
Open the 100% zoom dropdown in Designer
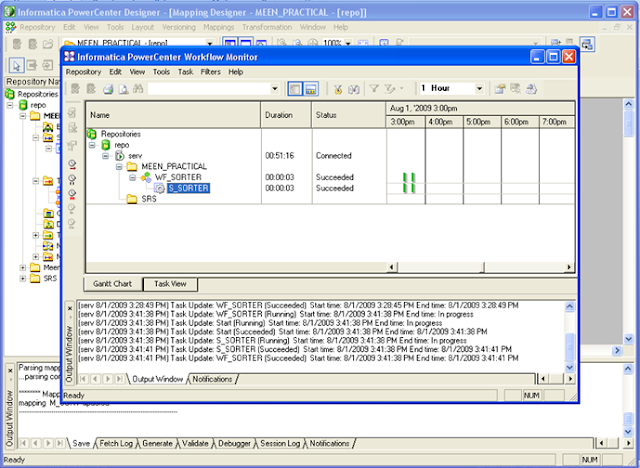tap(348, 43)
